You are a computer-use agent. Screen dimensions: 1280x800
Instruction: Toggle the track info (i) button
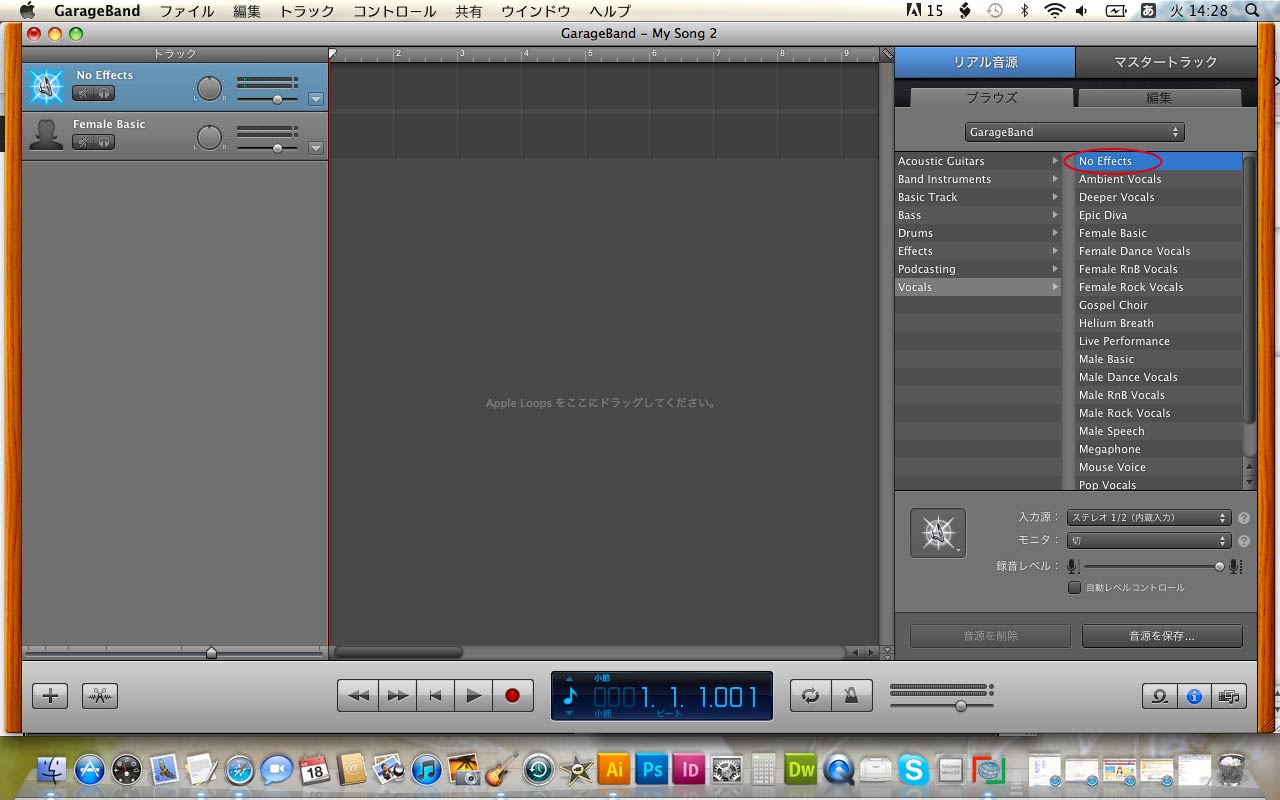click(x=1194, y=696)
